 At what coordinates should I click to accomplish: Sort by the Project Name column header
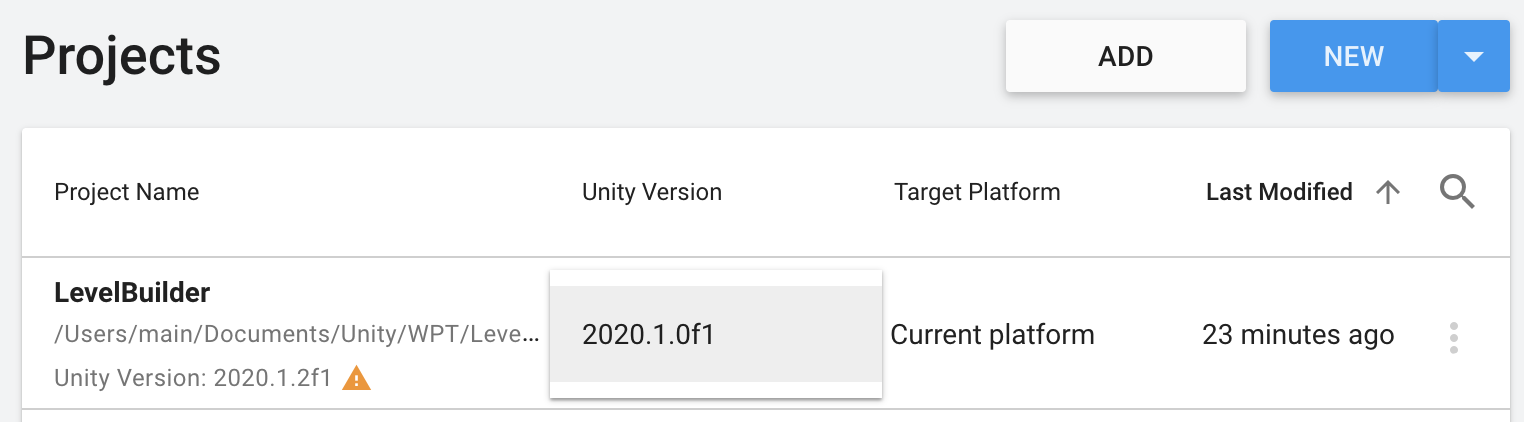tap(126, 192)
